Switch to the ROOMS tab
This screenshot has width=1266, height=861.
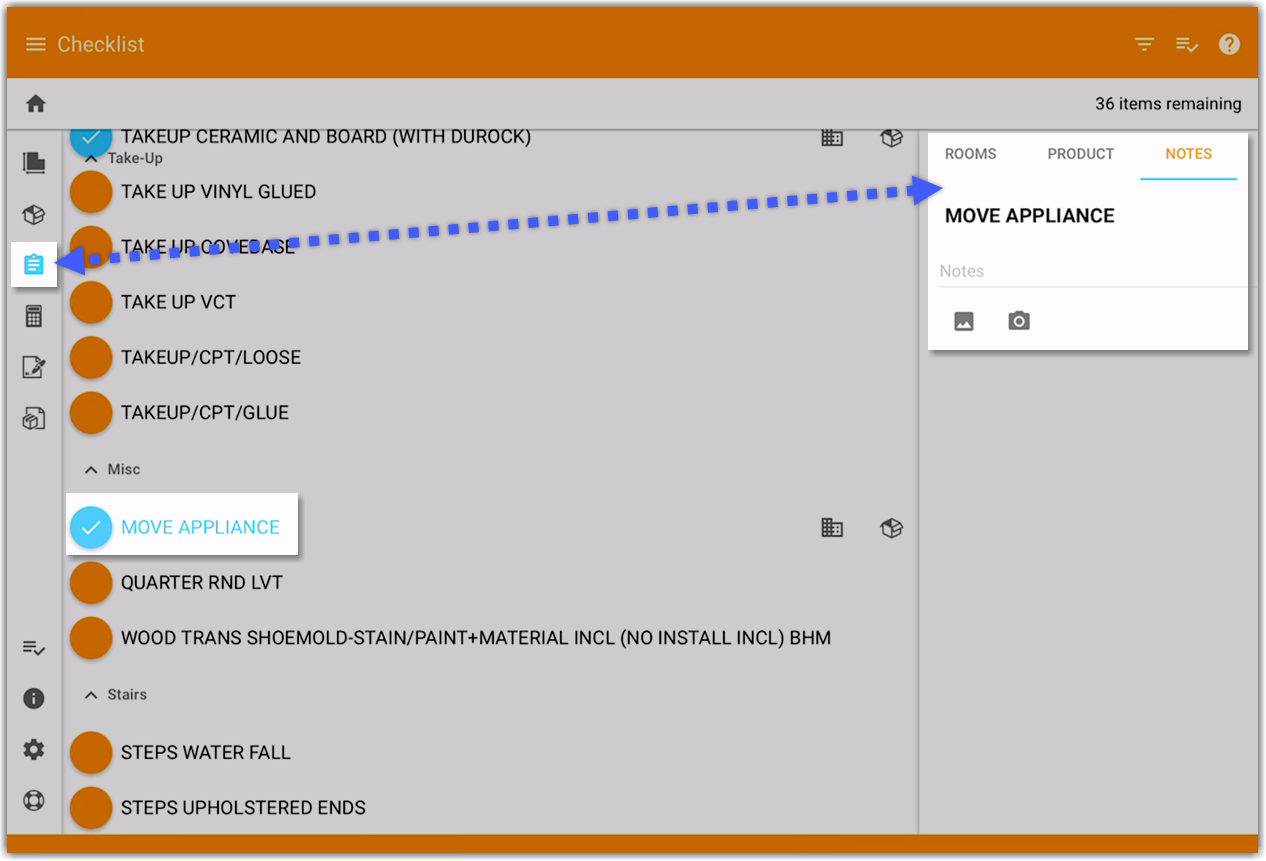tap(971, 154)
